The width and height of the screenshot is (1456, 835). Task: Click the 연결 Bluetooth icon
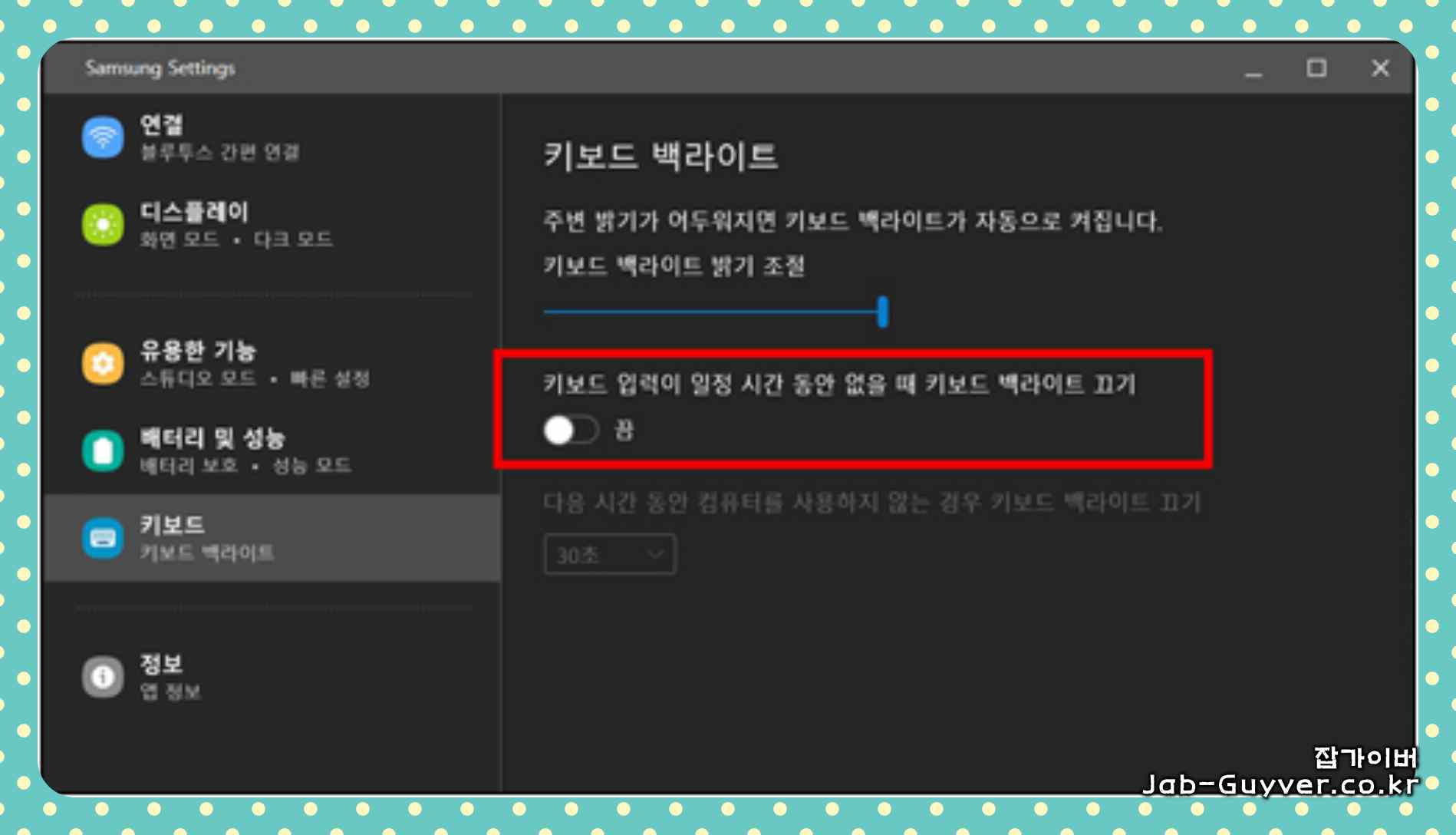102,138
